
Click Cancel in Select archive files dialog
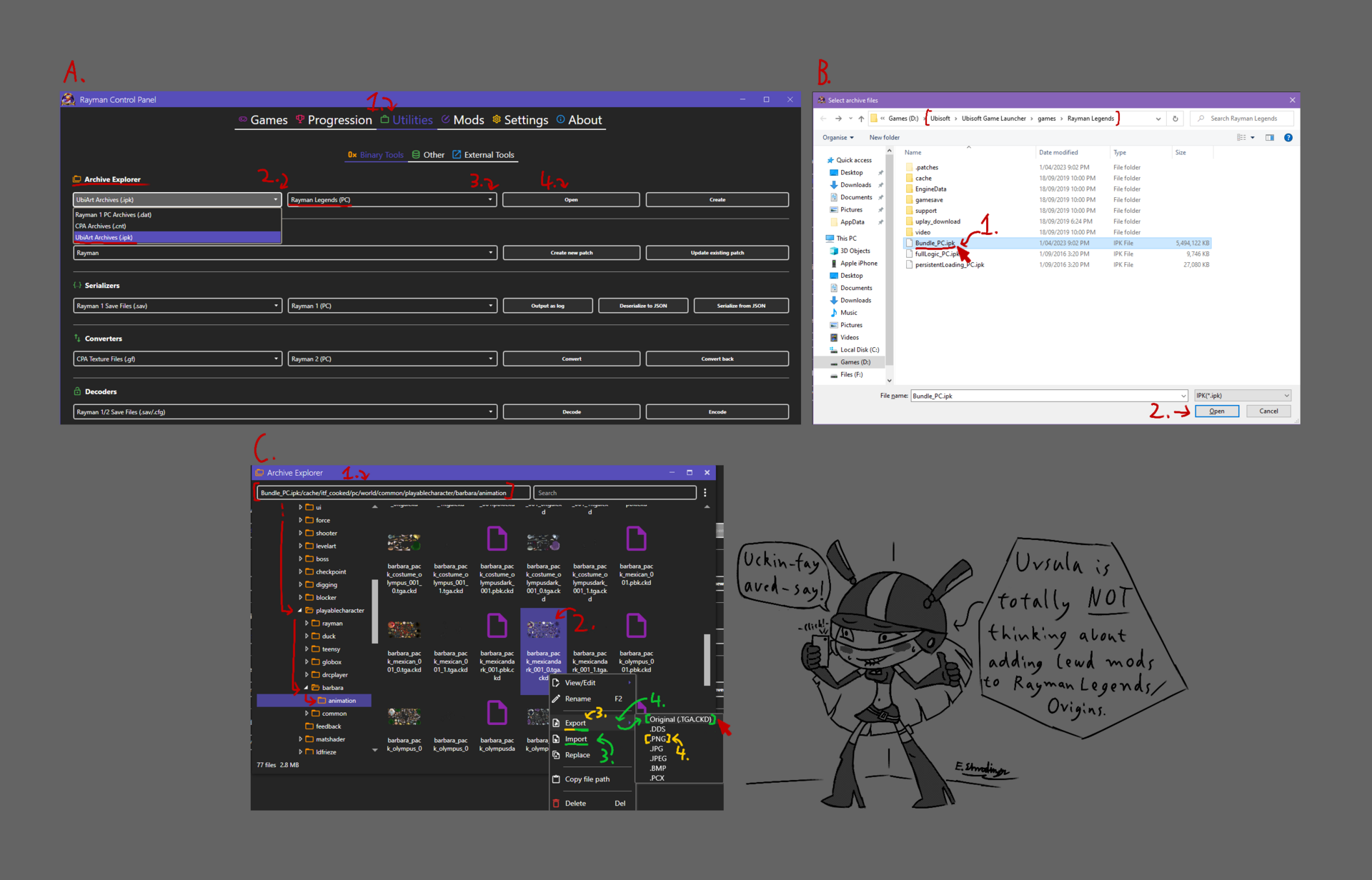(x=1268, y=411)
